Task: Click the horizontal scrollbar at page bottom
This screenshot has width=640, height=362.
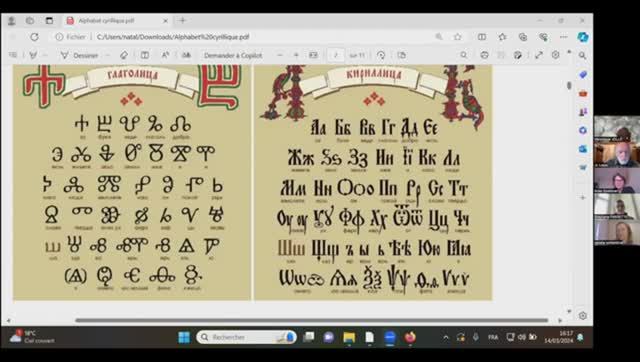Action: (x=312, y=320)
